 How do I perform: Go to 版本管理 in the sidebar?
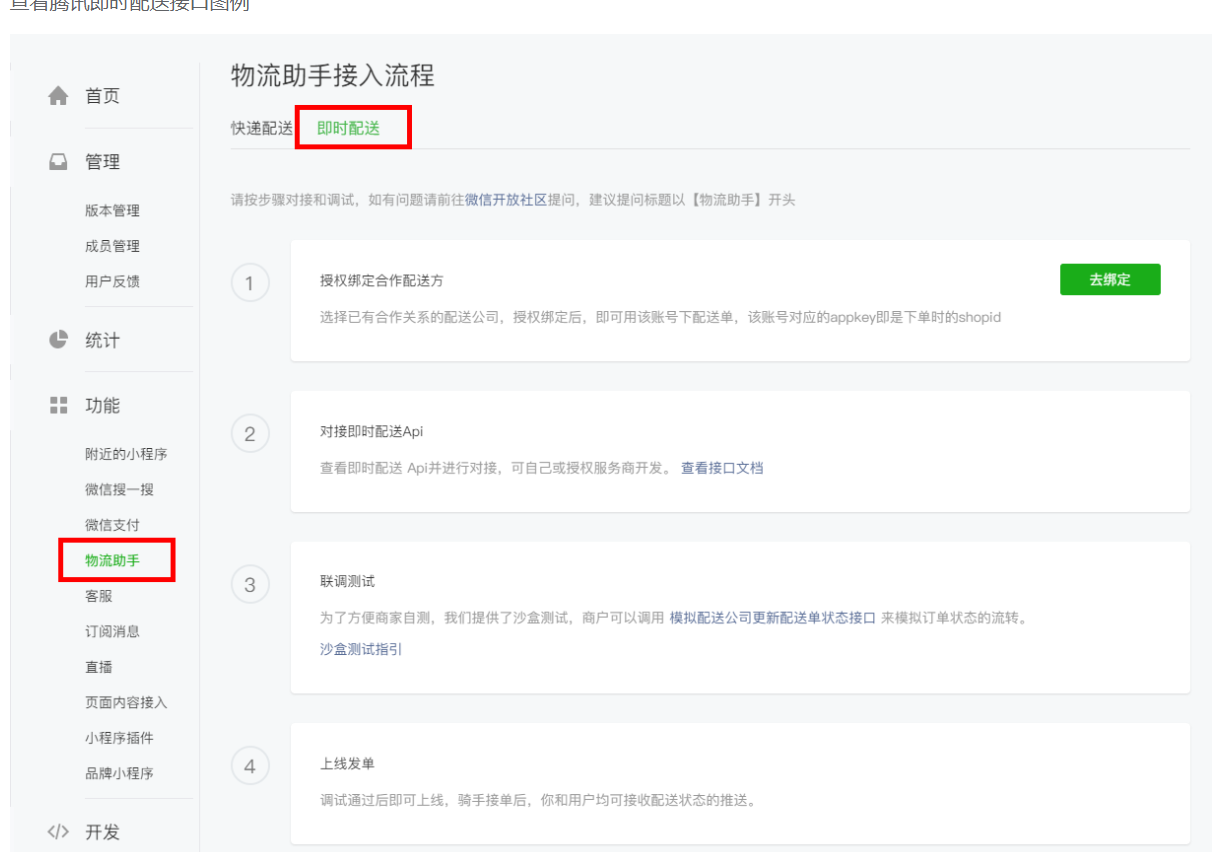click(112, 210)
